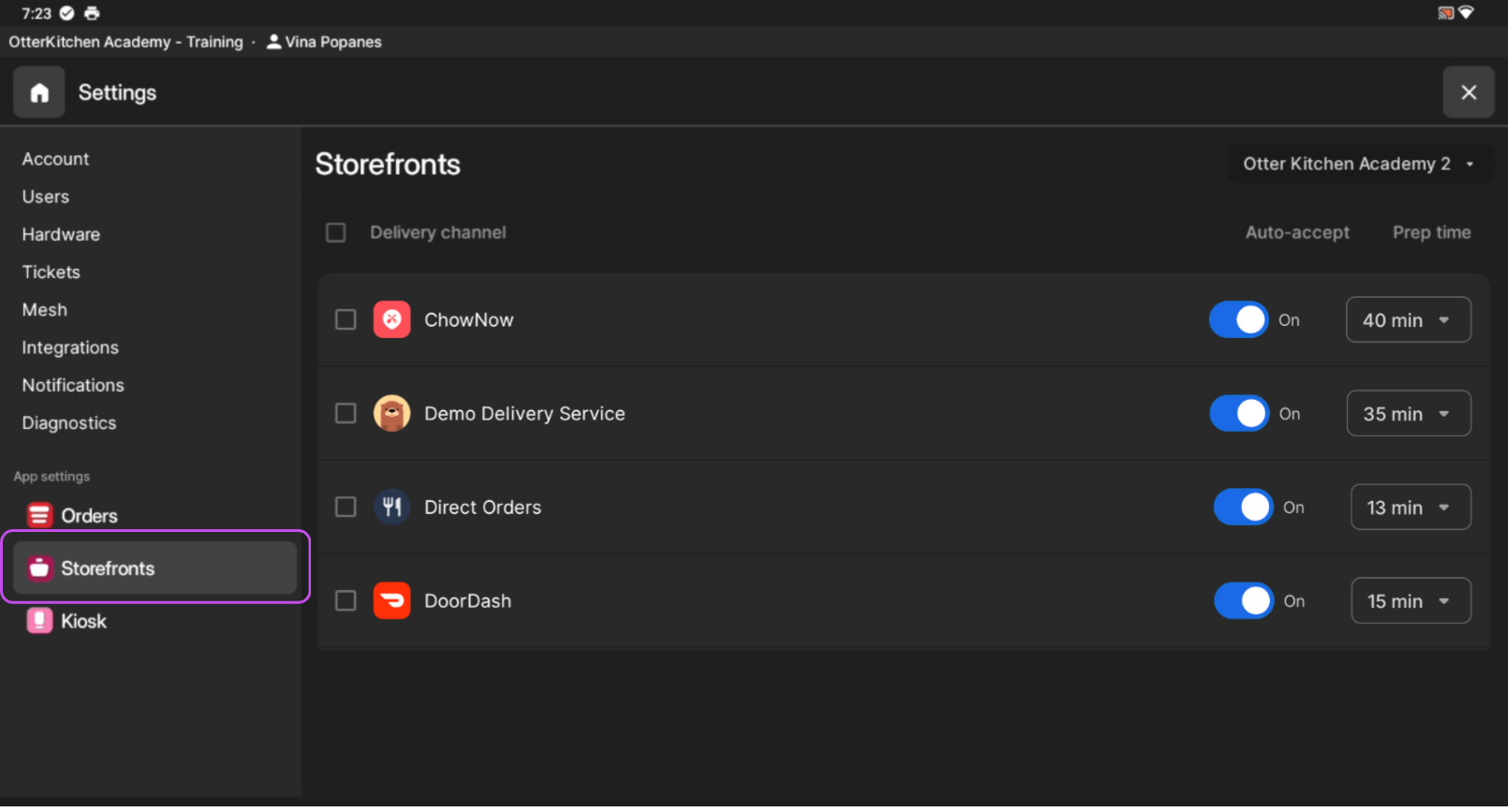The height and width of the screenshot is (812, 1508).
Task: Click OtterKitchen Academy - Training label
Action: (x=126, y=42)
